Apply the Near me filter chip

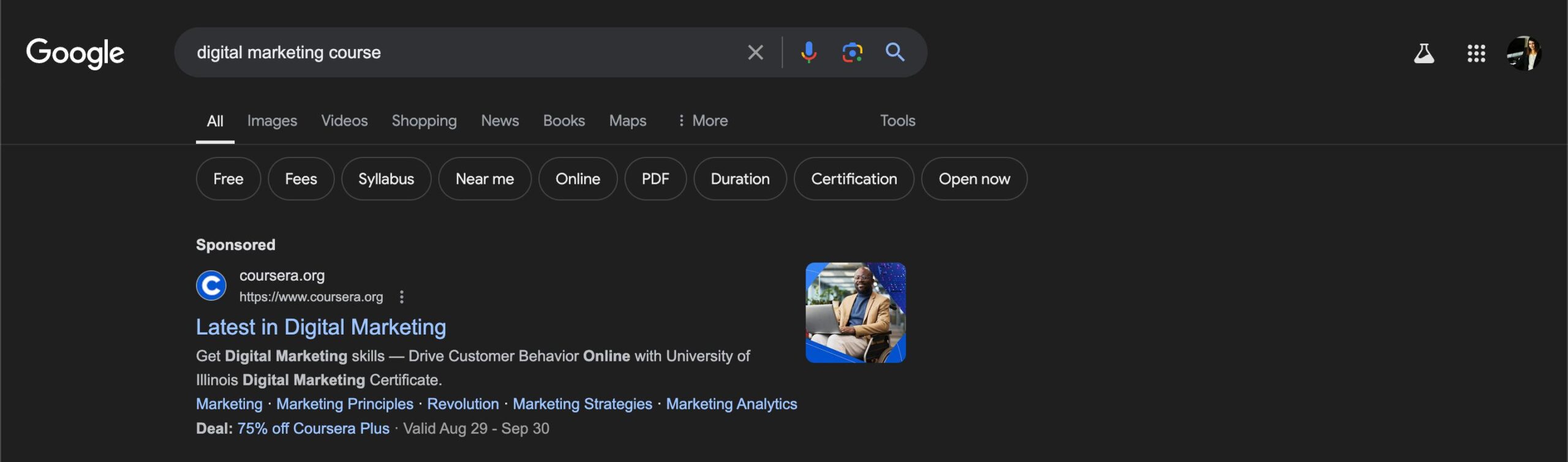coord(484,179)
